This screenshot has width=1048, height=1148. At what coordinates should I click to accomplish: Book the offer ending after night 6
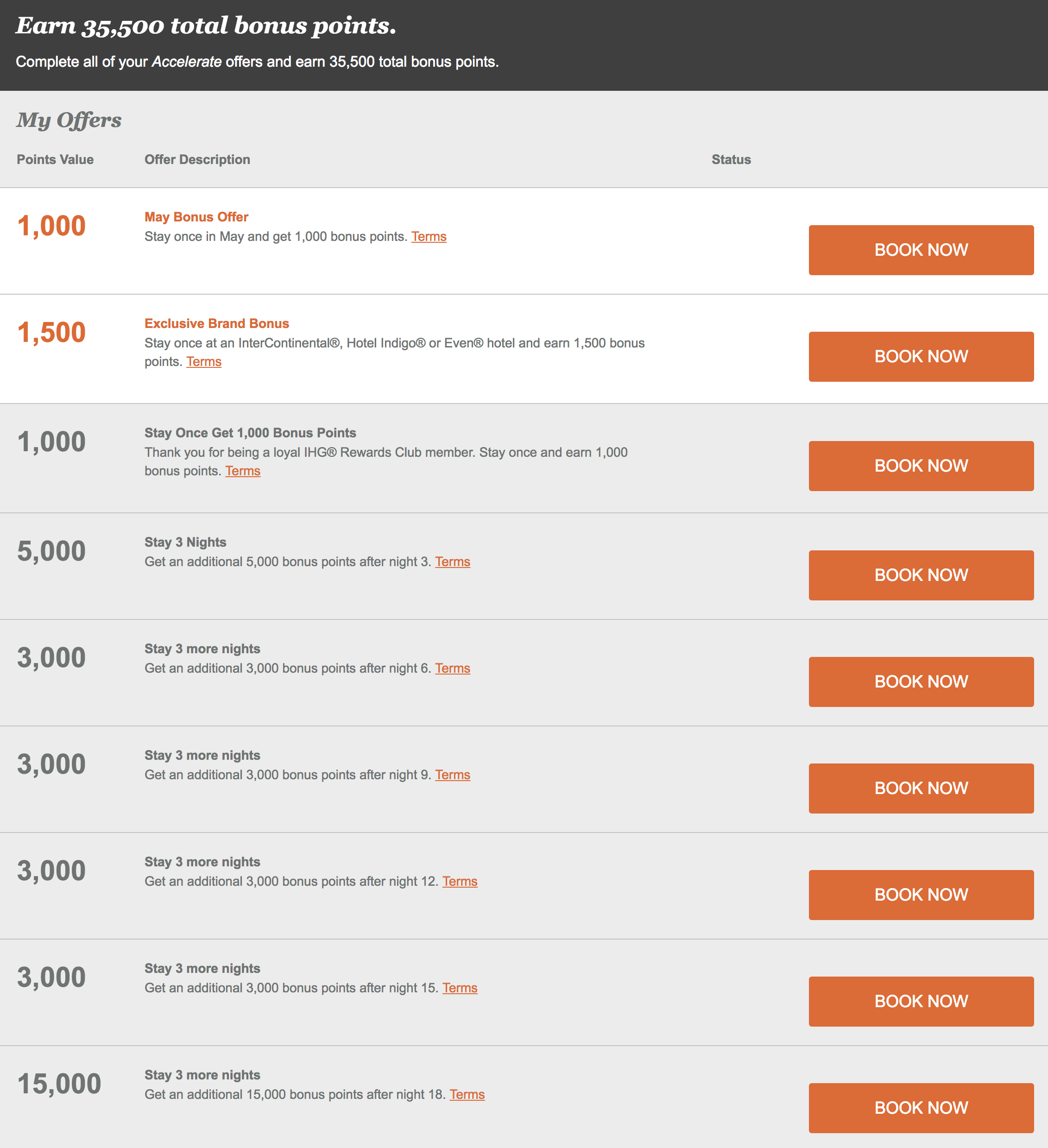(x=921, y=681)
